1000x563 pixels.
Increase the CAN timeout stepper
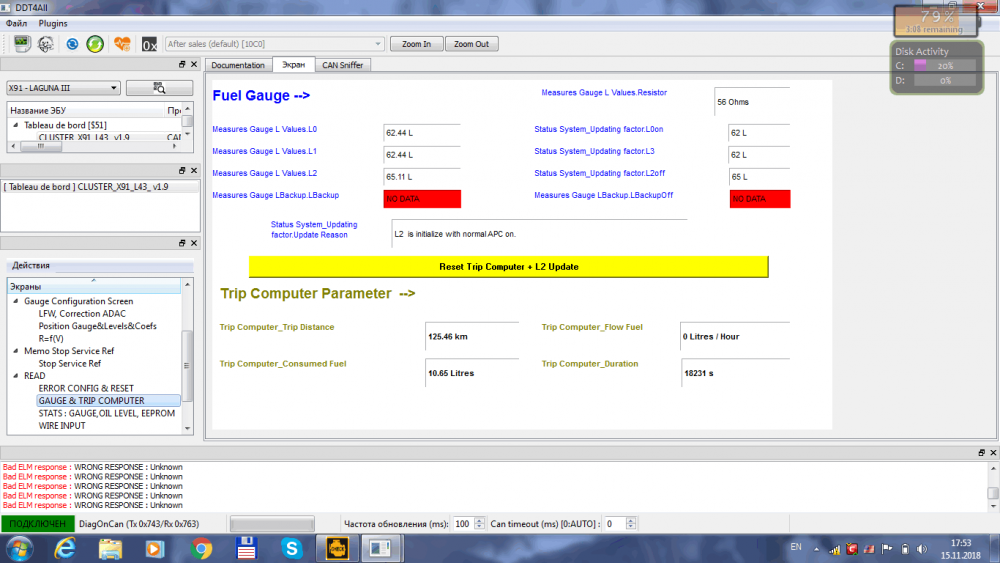pos(631,520)
